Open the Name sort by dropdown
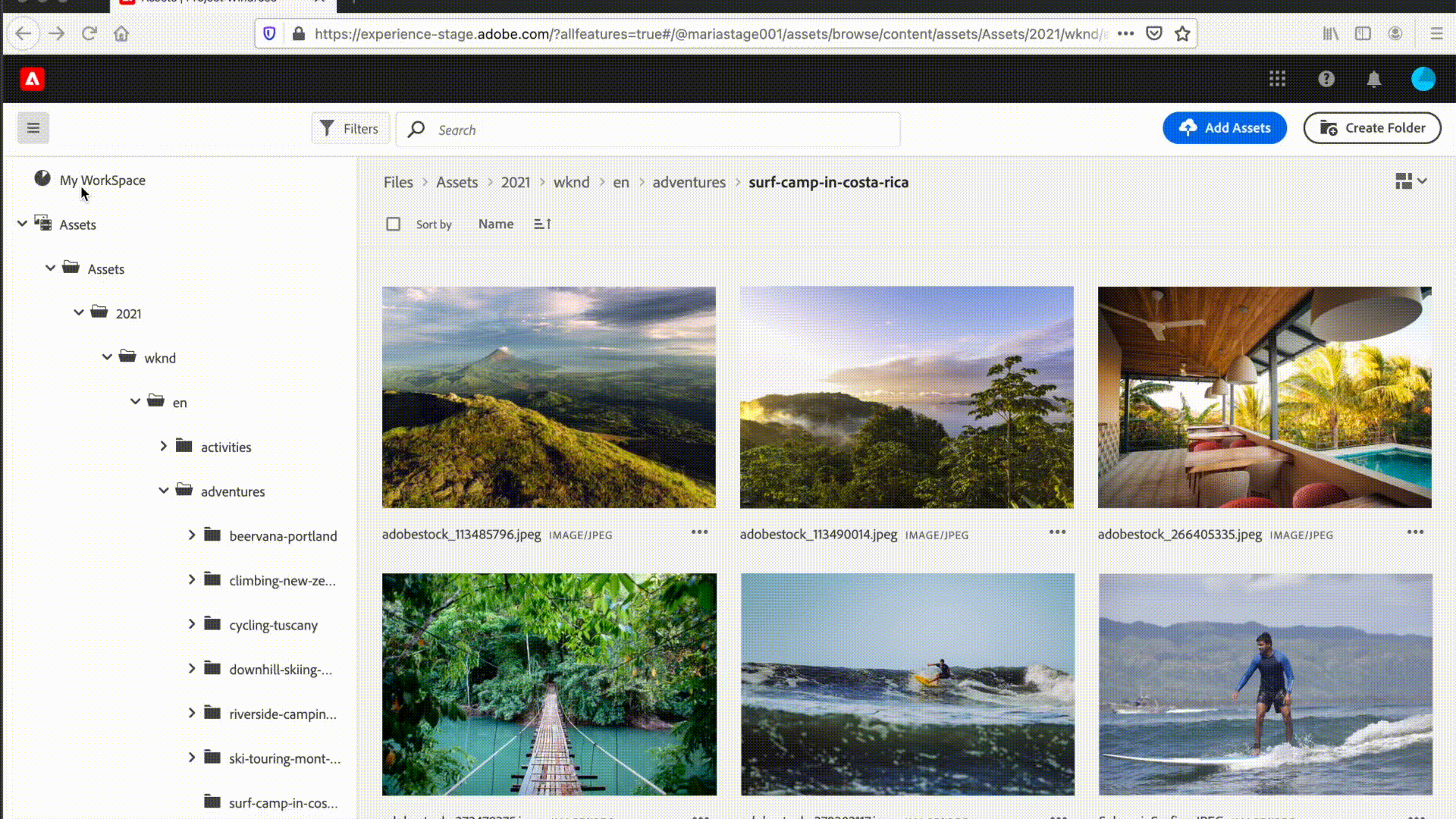1456x819 pixels. (x=495, y=224)
